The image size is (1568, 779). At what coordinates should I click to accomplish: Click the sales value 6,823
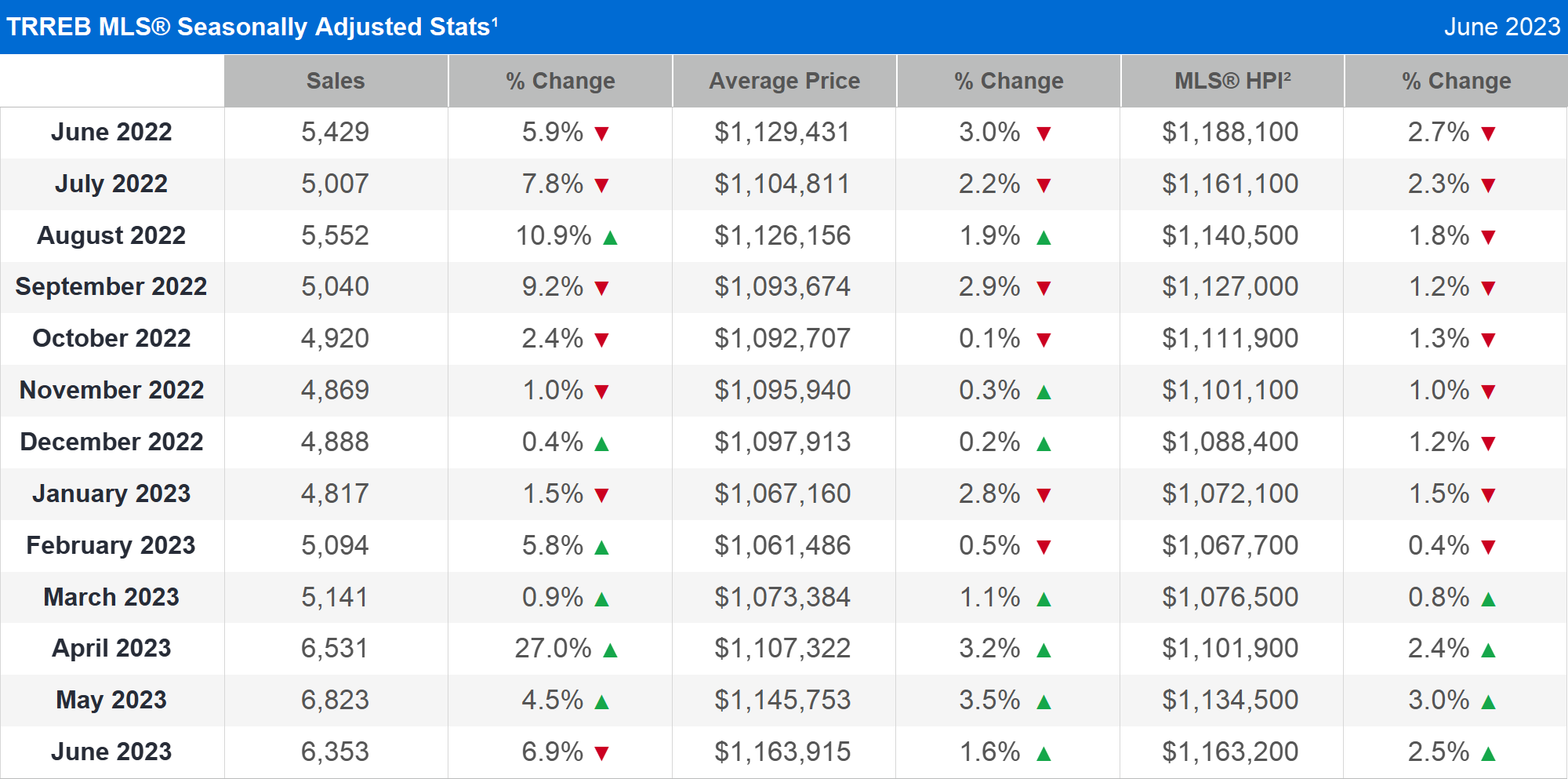335,700
